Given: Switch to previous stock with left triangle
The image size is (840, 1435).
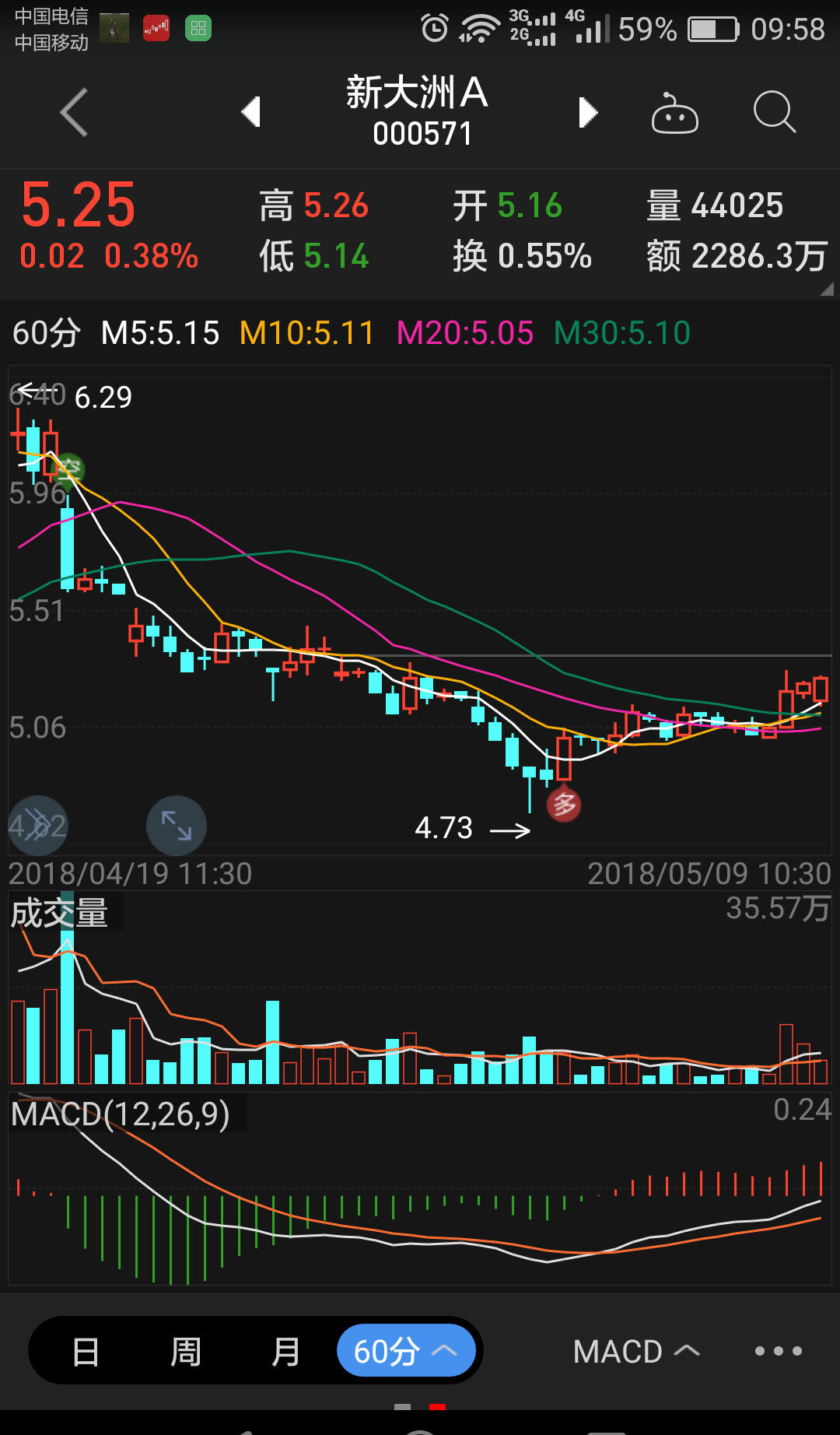Looking at the screenshot, I should [x=250, y=112].
